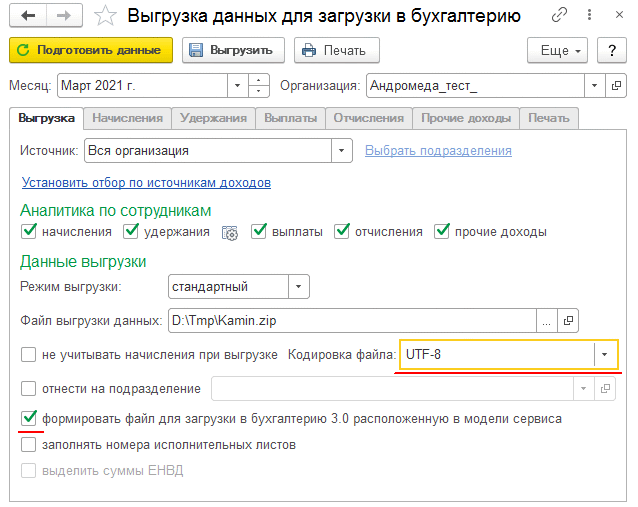Switch to the Начисления tab
Image resolution: width=638 pixels, height=507 pixels.
coord(127,118)
